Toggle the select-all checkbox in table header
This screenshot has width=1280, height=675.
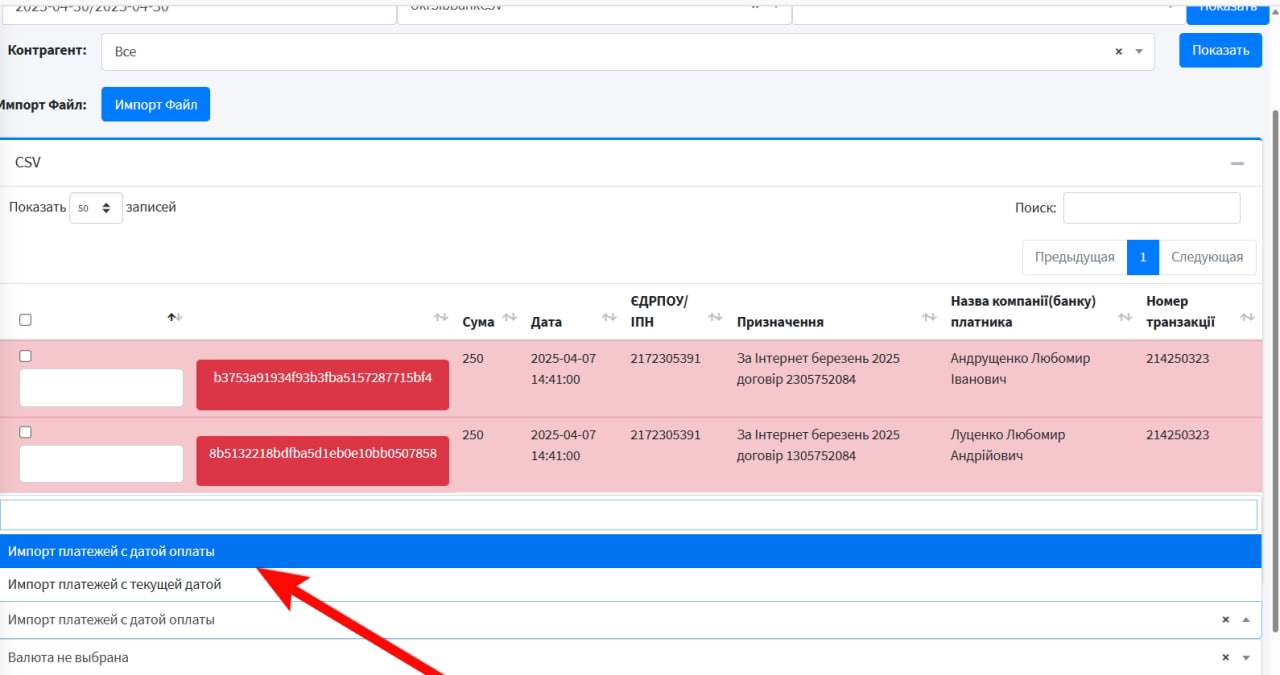[25, 320]
